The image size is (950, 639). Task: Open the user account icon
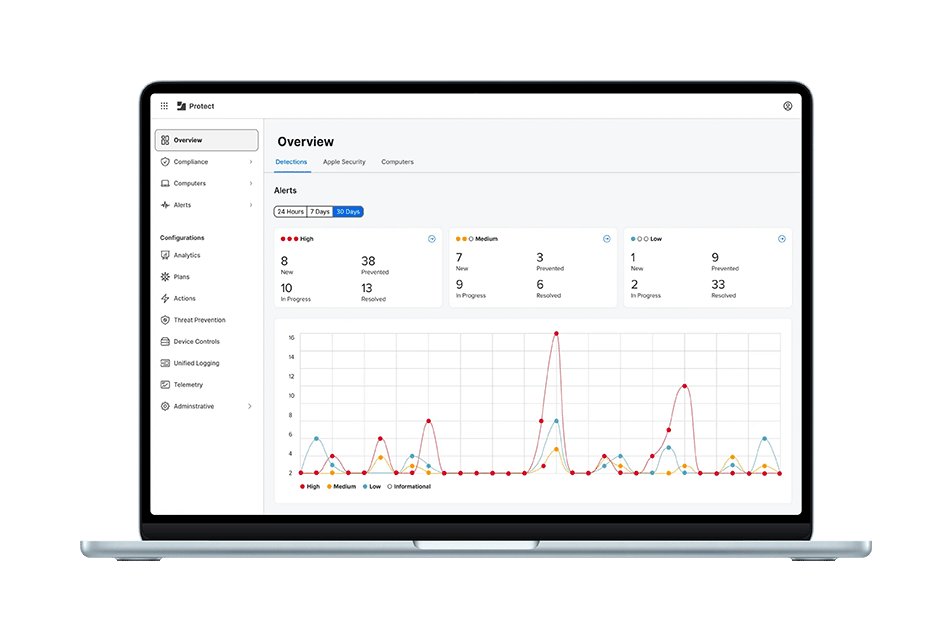787,106
